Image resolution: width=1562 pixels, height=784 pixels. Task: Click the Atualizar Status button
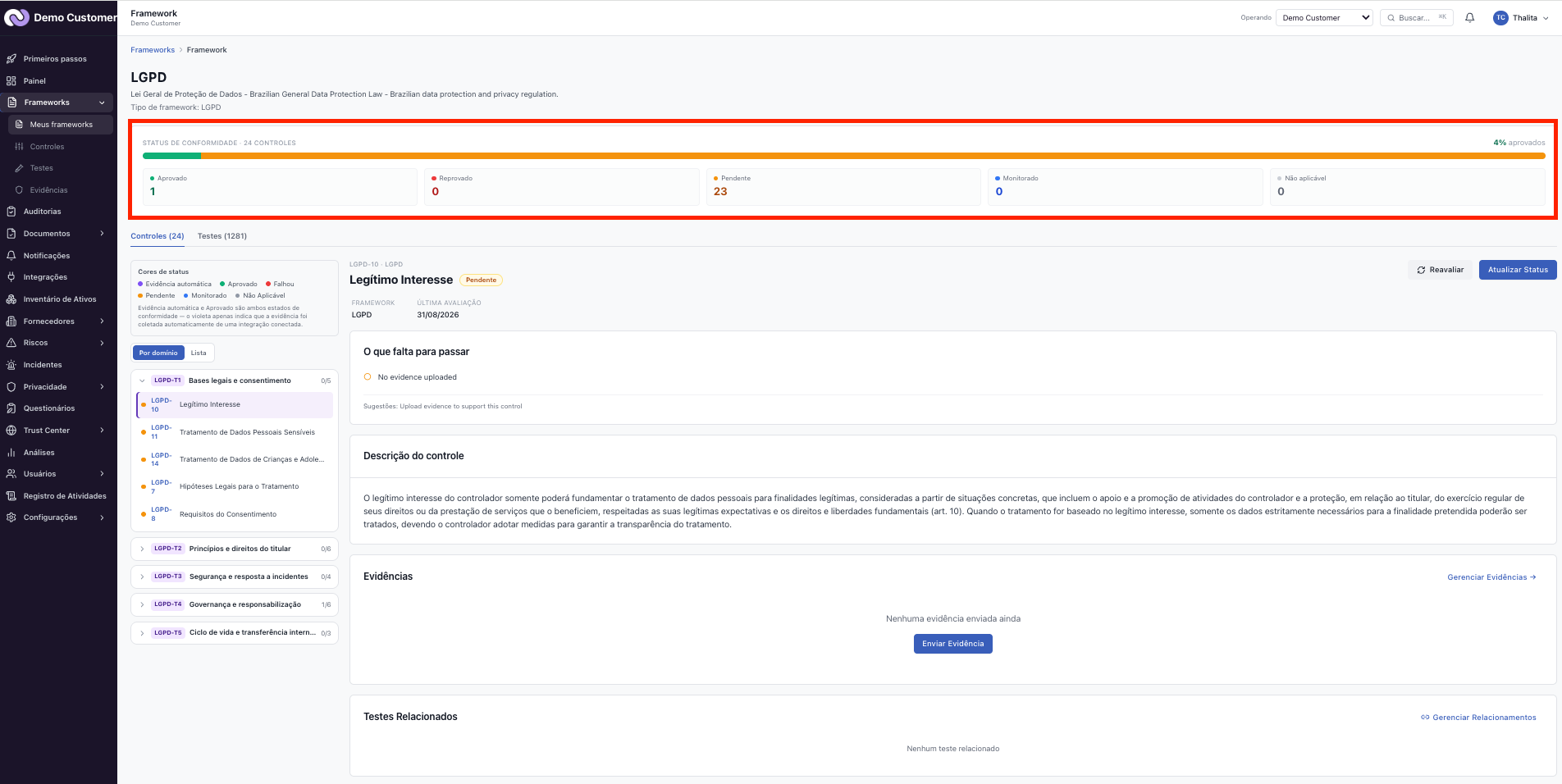(x=1518, y=270)
